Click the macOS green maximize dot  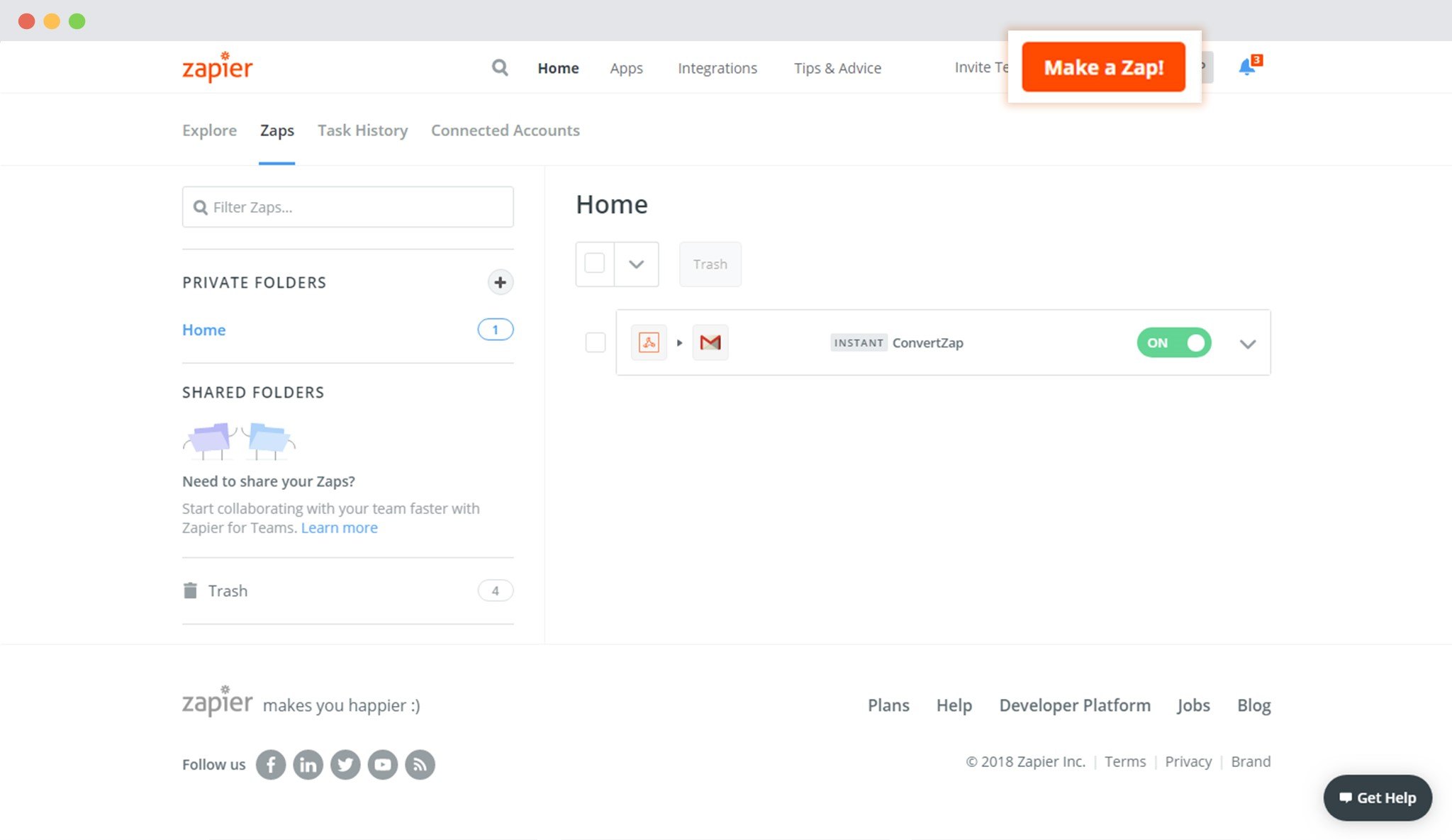77,21
